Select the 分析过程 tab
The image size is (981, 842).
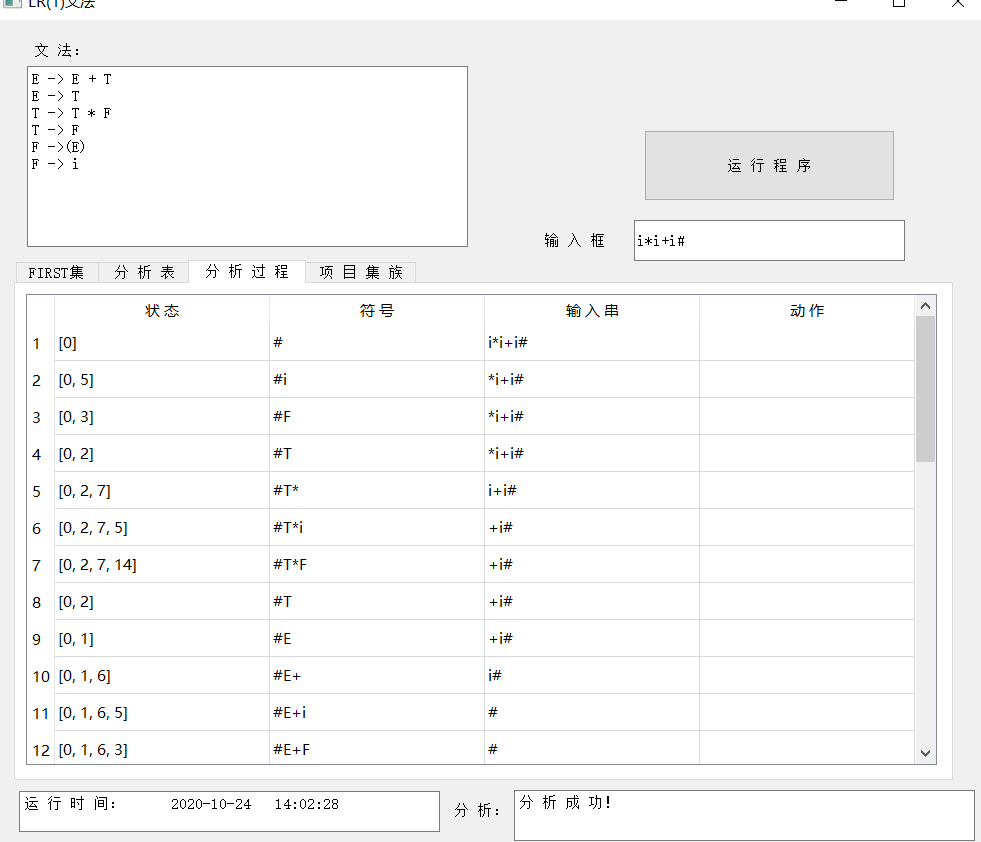pos(246,271)
